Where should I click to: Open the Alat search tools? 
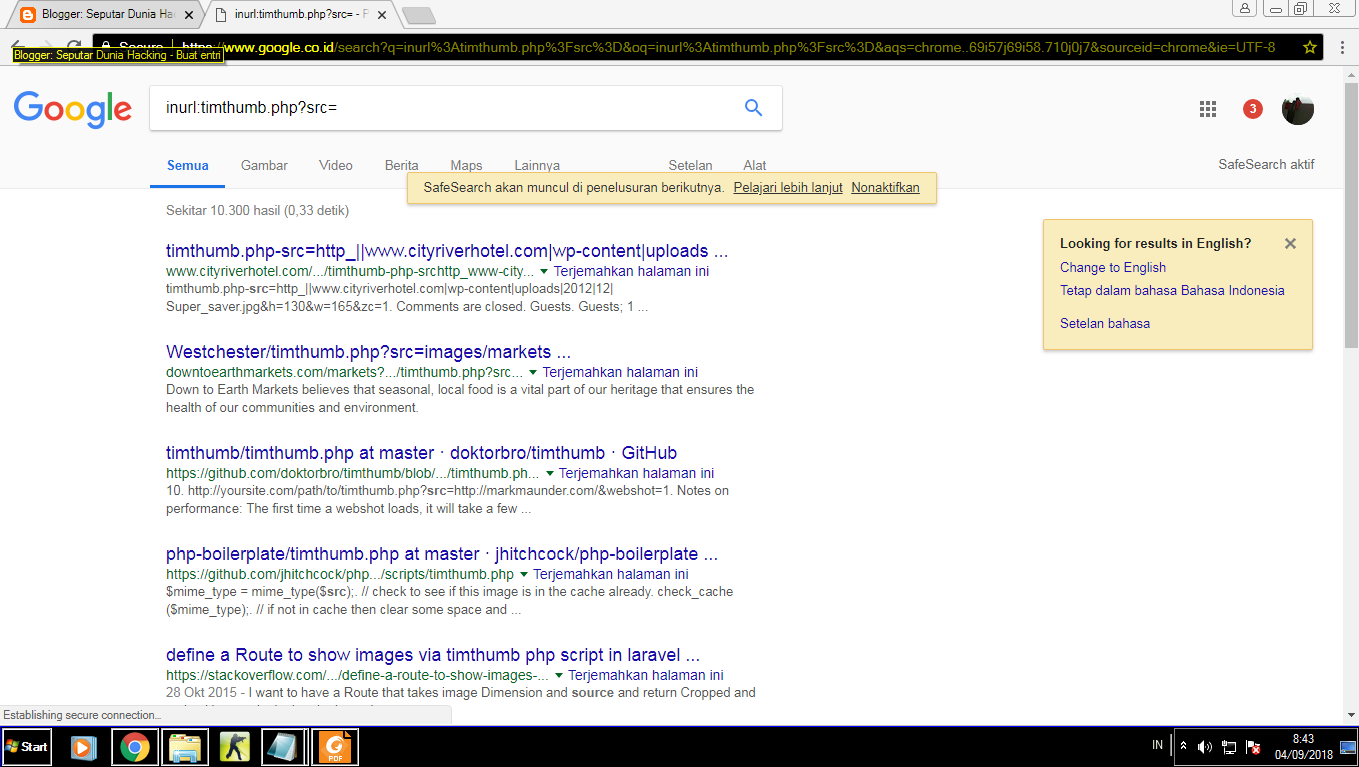pos(755,166)
